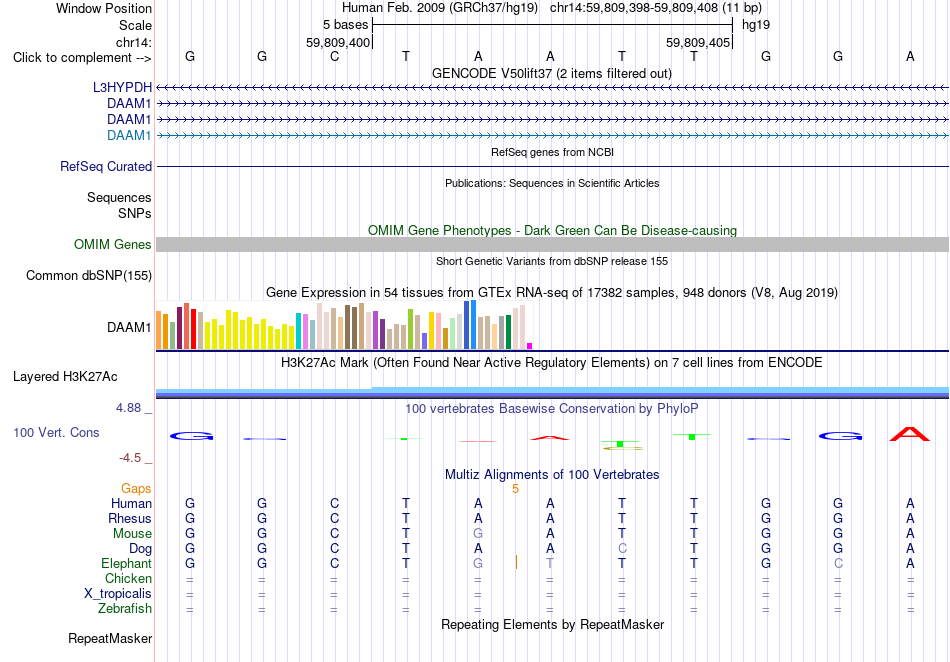This screenshot has width=950, height=662.
Task: Click the chr14: label
Action: pyautogui.click(x=134, y=42)
